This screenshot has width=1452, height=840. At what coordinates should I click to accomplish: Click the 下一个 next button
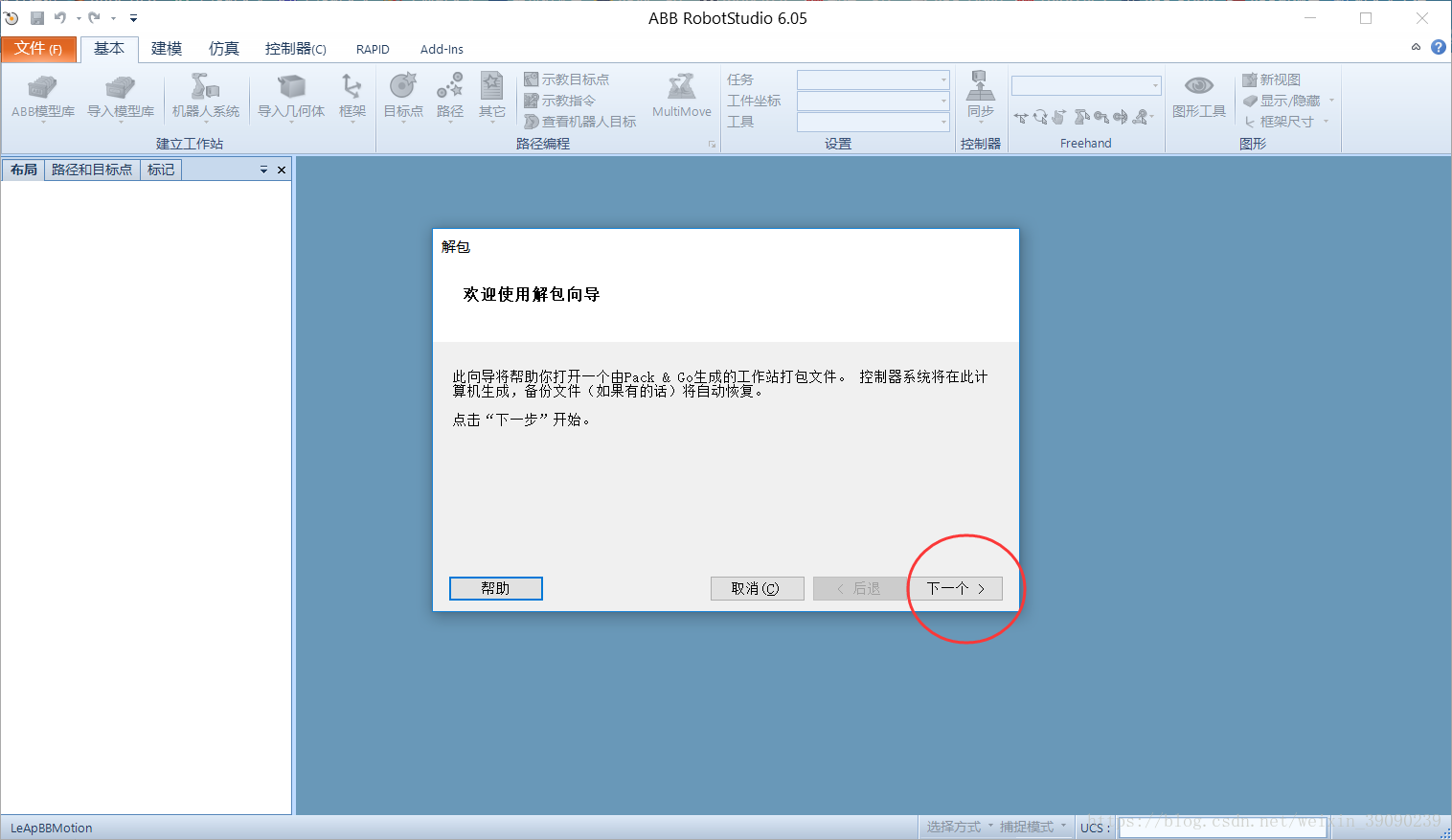(955, 588)
